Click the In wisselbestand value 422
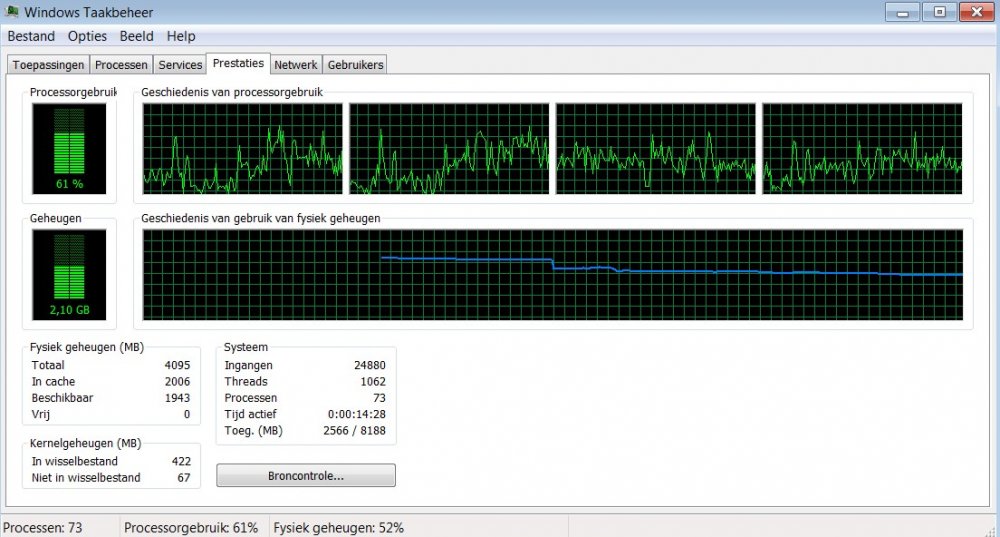The height and width of the screenshot is (537, 1000). [181, 461]
